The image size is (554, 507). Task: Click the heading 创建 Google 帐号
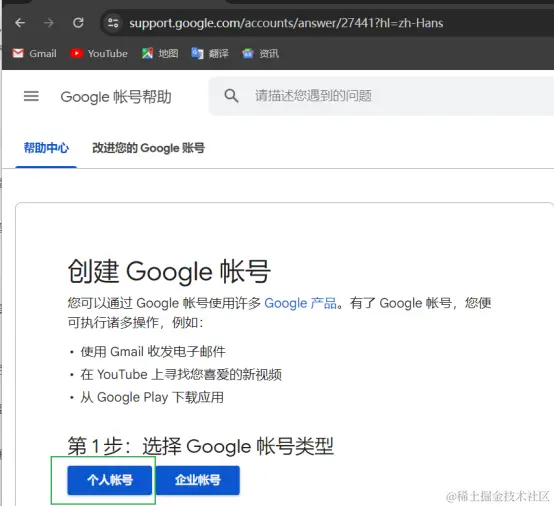[169, 271]
